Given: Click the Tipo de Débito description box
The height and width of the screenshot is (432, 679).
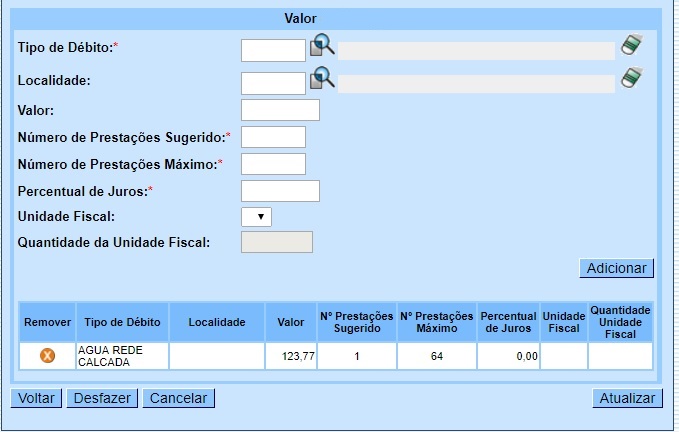Looking at the screenshot, I should point(476,51).
